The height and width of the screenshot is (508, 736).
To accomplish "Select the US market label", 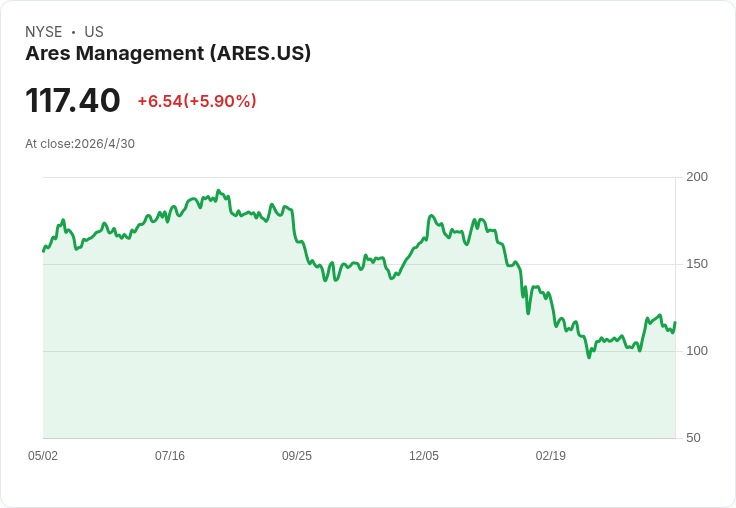I will point(94,32).
